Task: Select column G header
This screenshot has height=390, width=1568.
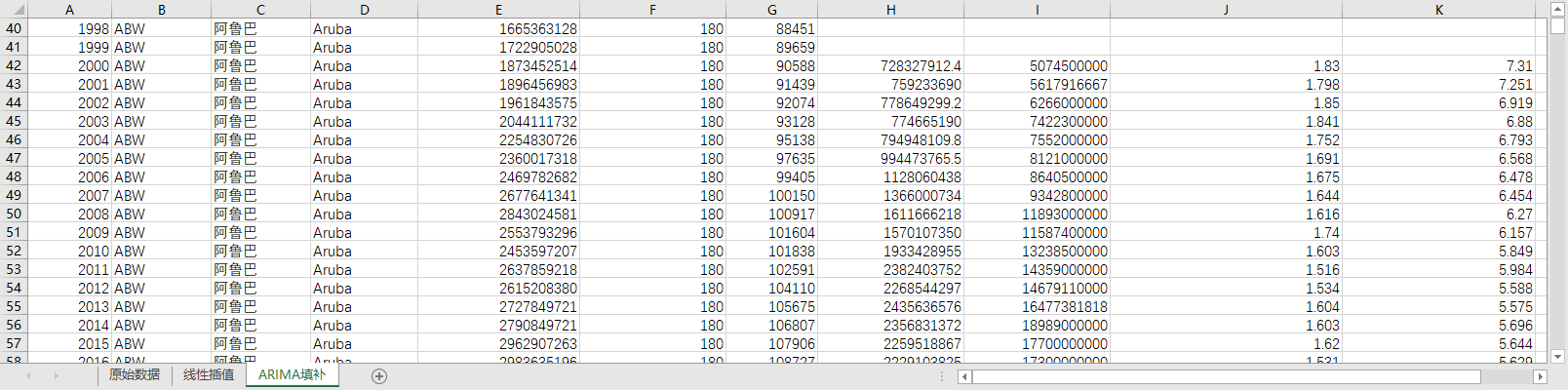Action: tap(771, 10)
